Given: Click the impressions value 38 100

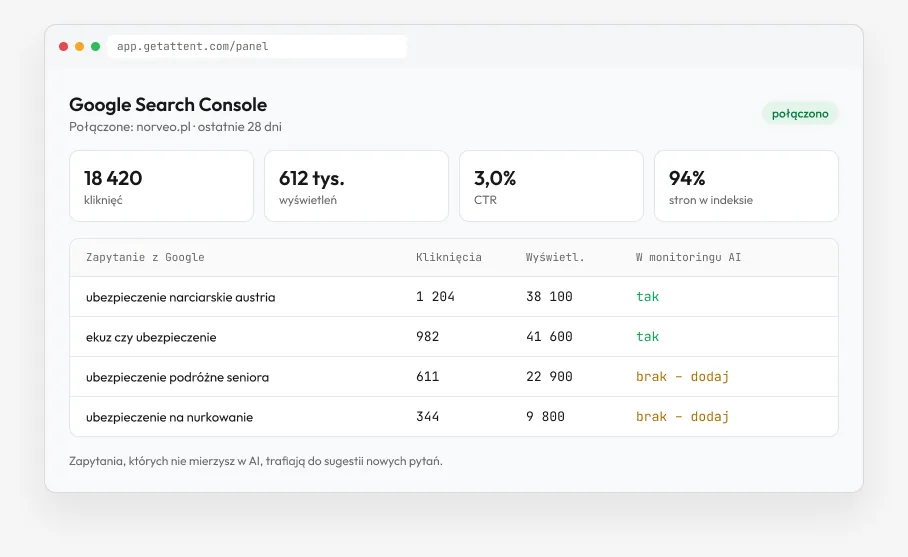Looking at the screenshot, I should 549,296.
